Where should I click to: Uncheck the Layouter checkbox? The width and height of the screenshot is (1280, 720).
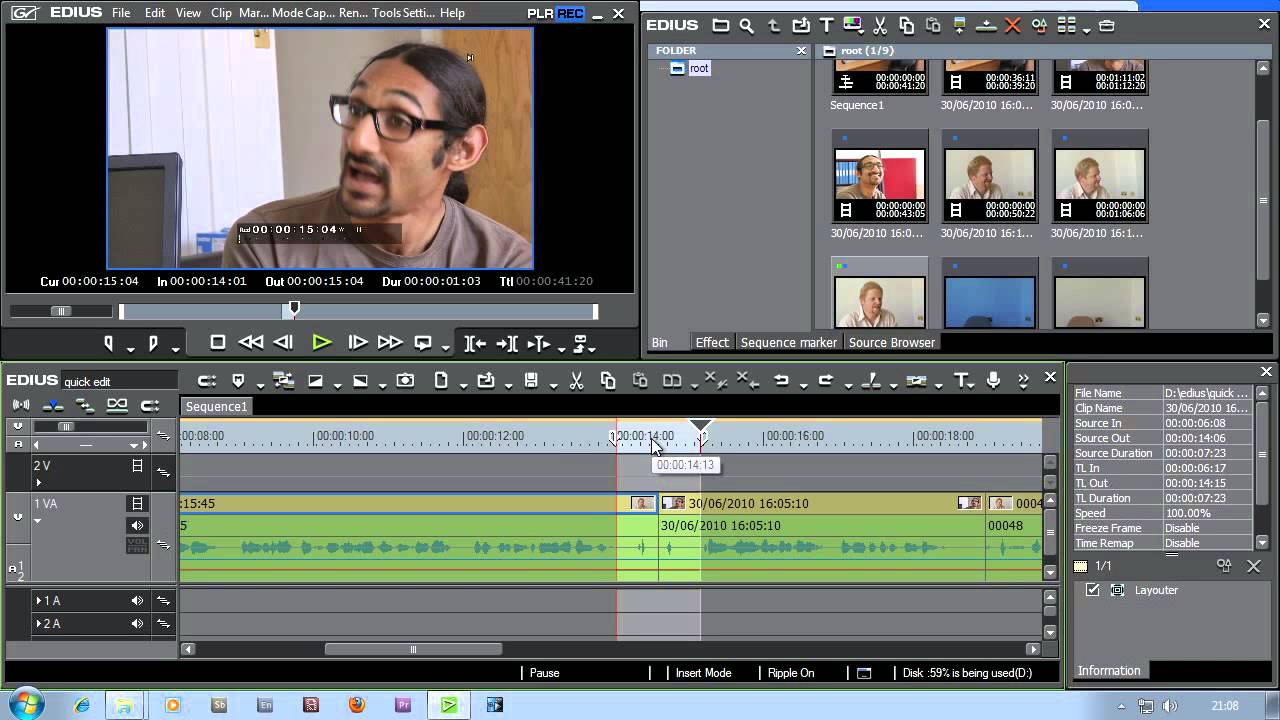(x=1093, y=590)
